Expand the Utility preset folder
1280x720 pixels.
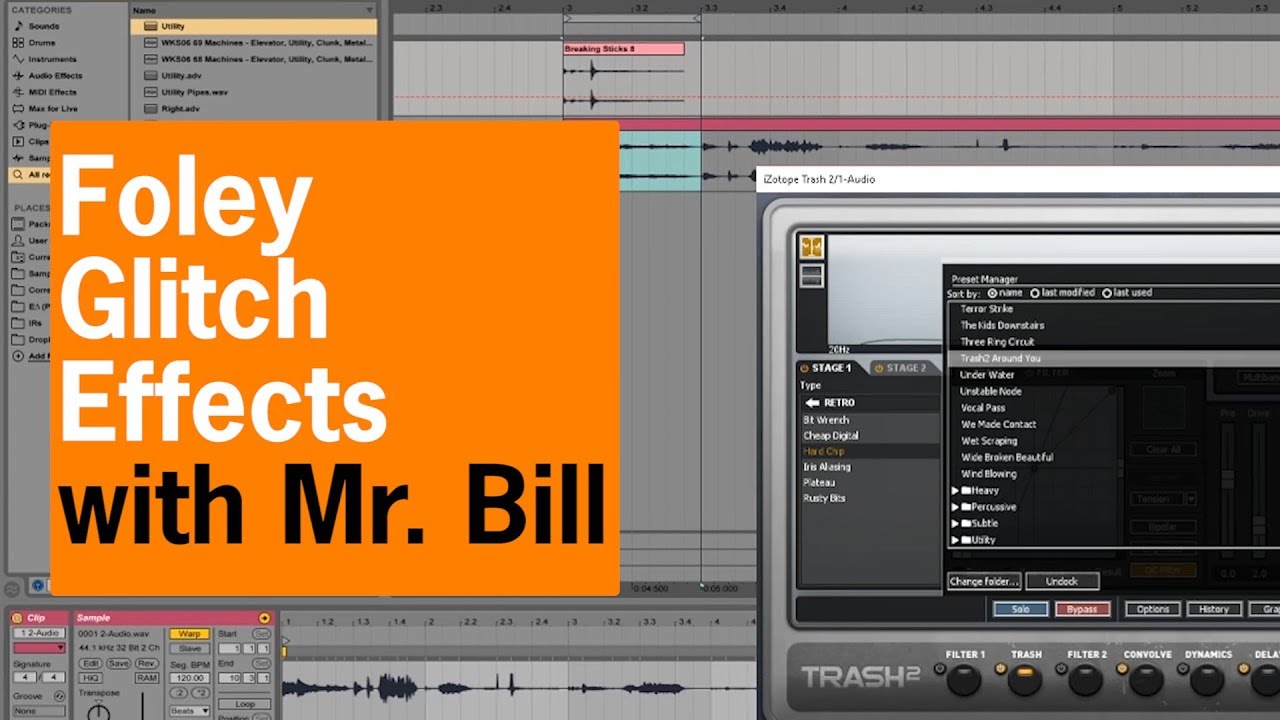click(956, 540)
